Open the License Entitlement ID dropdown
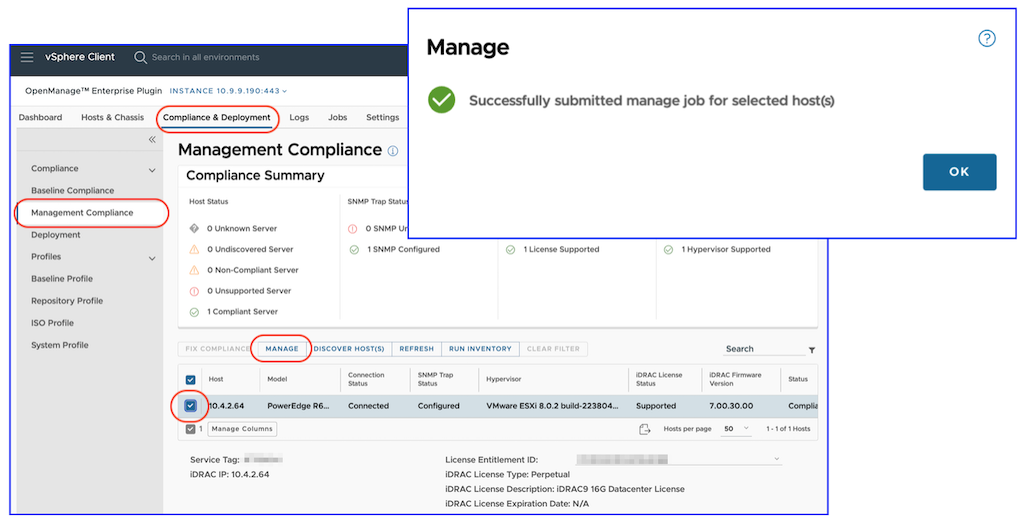 (679, 459)
